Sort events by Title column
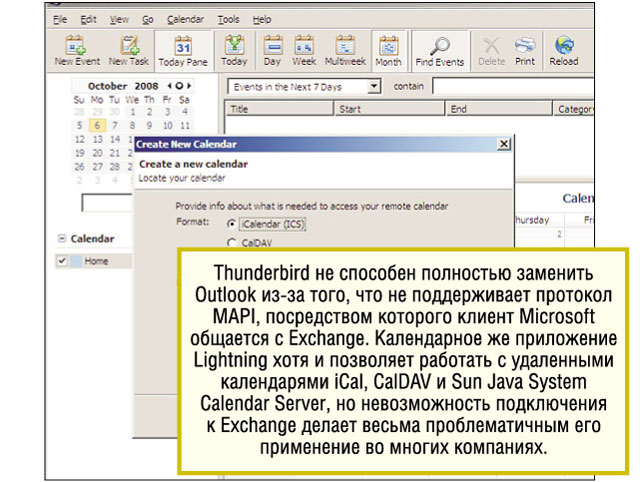 pos(279,109)
